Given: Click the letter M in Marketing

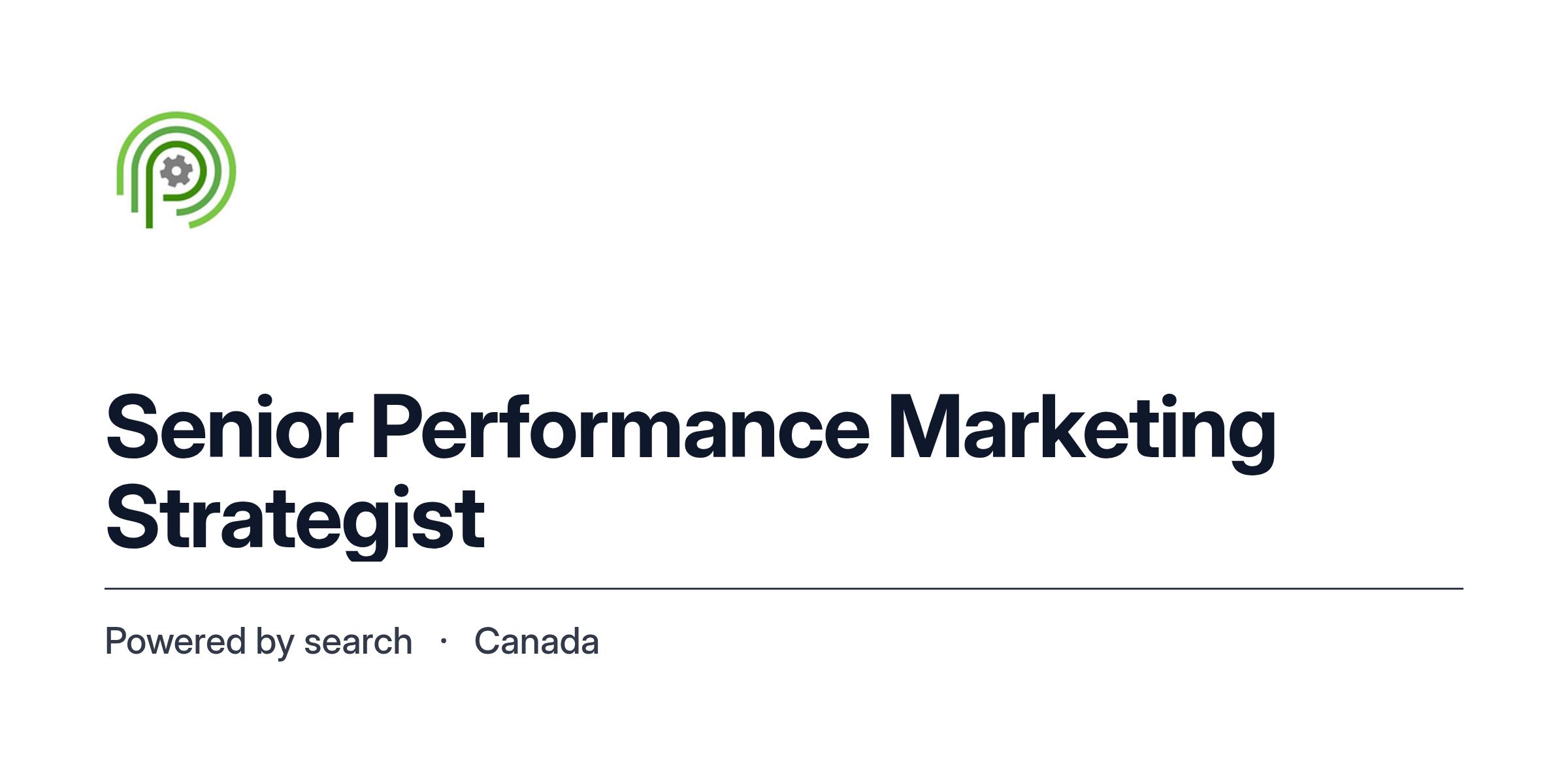Looking at the screenshot, I should (923, 428).
